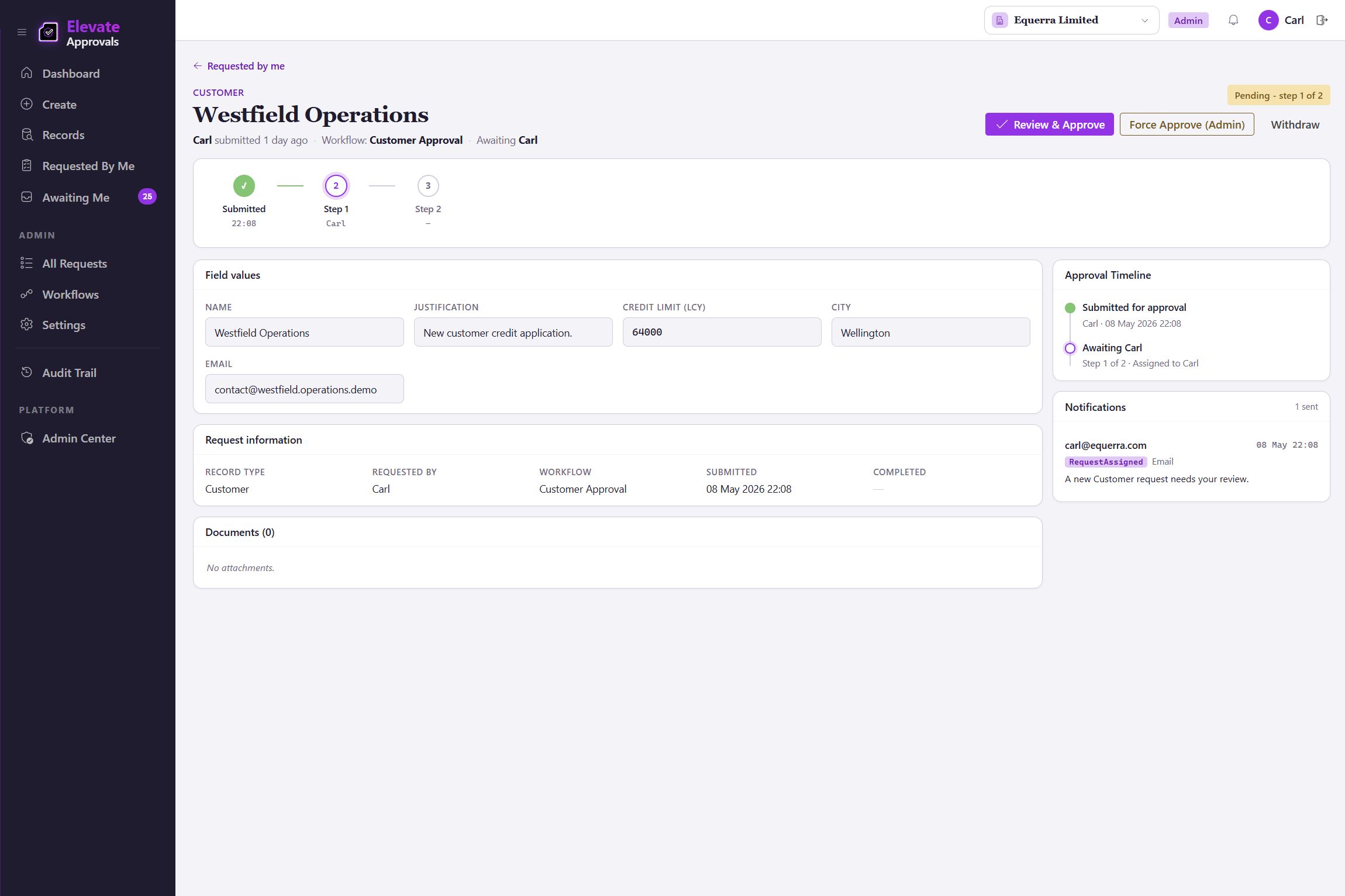Open All Requests admin page
The image size is (1345, 896).
tap(88, 264)
